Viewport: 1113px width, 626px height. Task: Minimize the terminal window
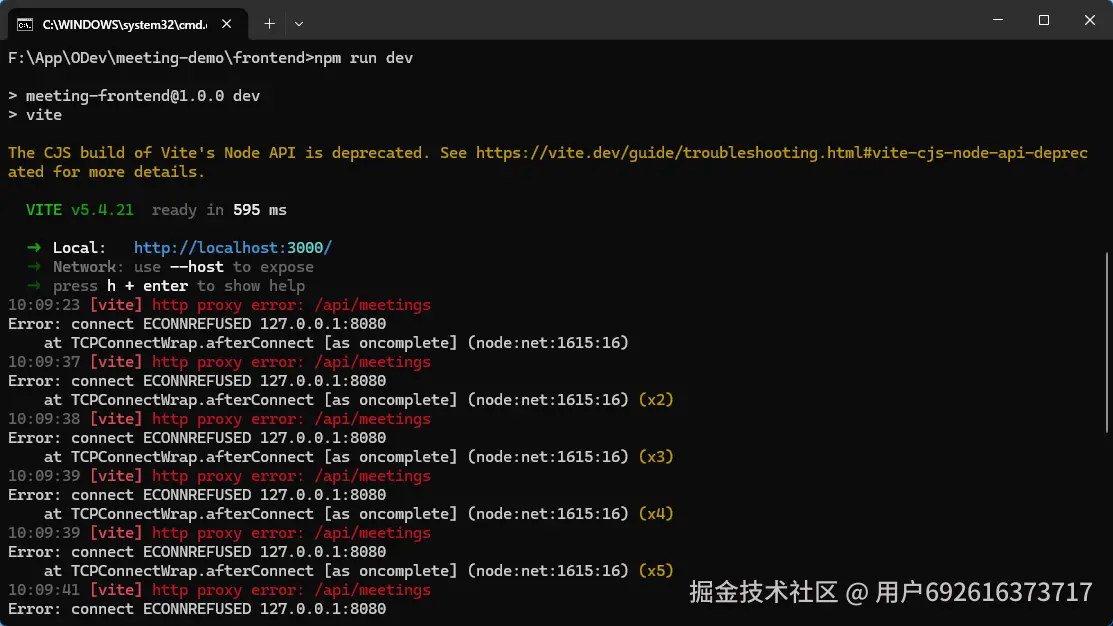click(998, 20)
